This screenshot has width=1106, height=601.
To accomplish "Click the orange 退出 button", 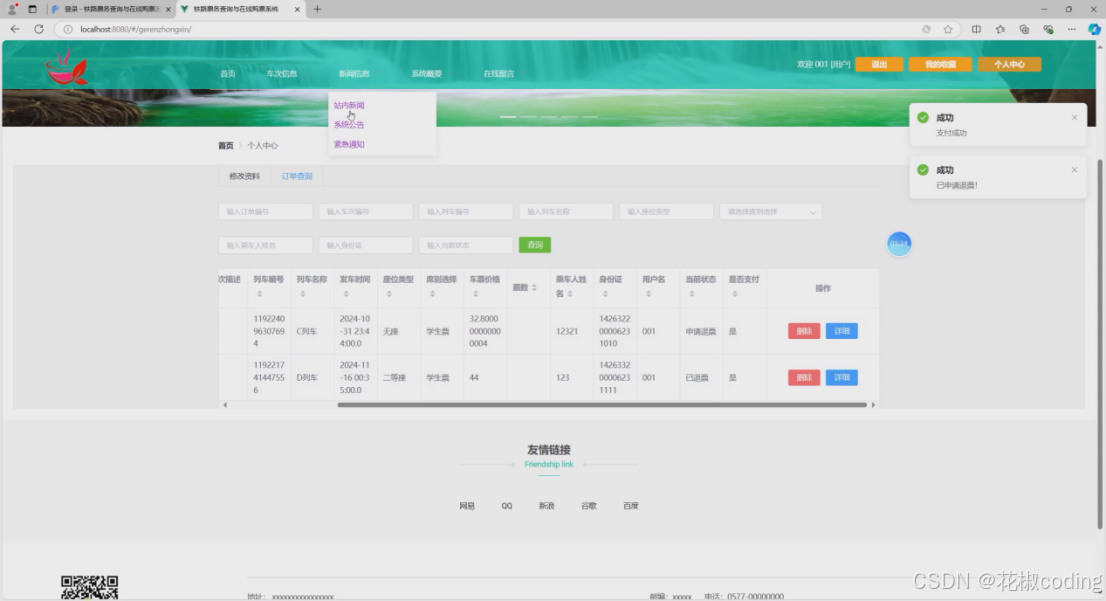I will point(879,64).
